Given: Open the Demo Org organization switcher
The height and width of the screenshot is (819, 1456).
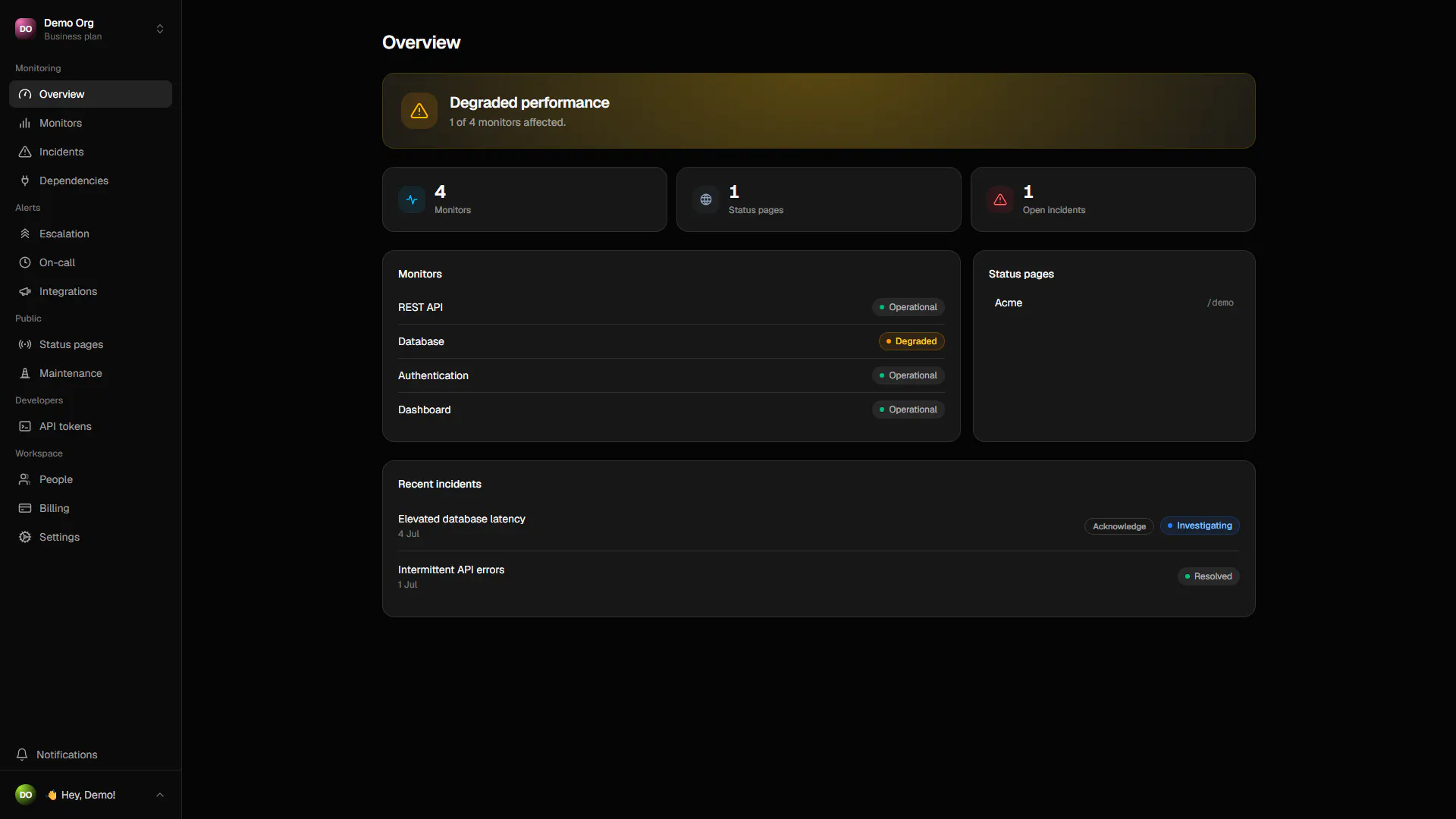Looking at the screenshot, I should pyautogui.click(x=91, y=29).
